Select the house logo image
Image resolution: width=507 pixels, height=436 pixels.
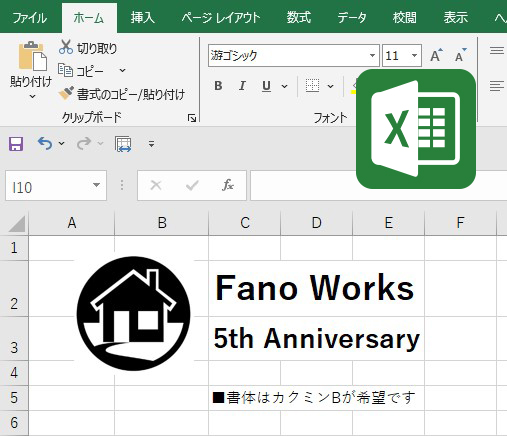point(133,314)
